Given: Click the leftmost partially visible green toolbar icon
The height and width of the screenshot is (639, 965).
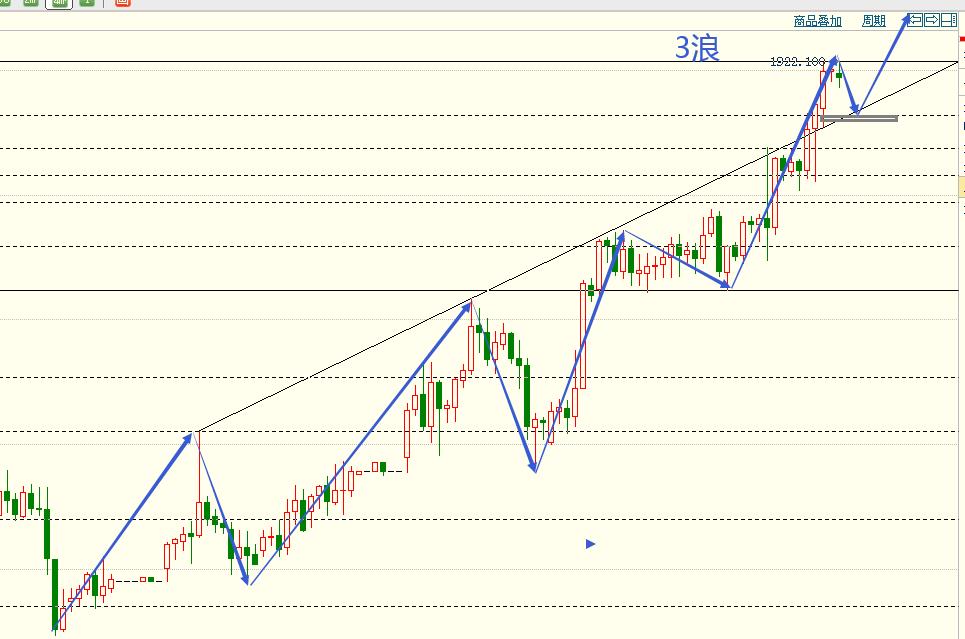Looking at the screenshot, I should point(5,3).
